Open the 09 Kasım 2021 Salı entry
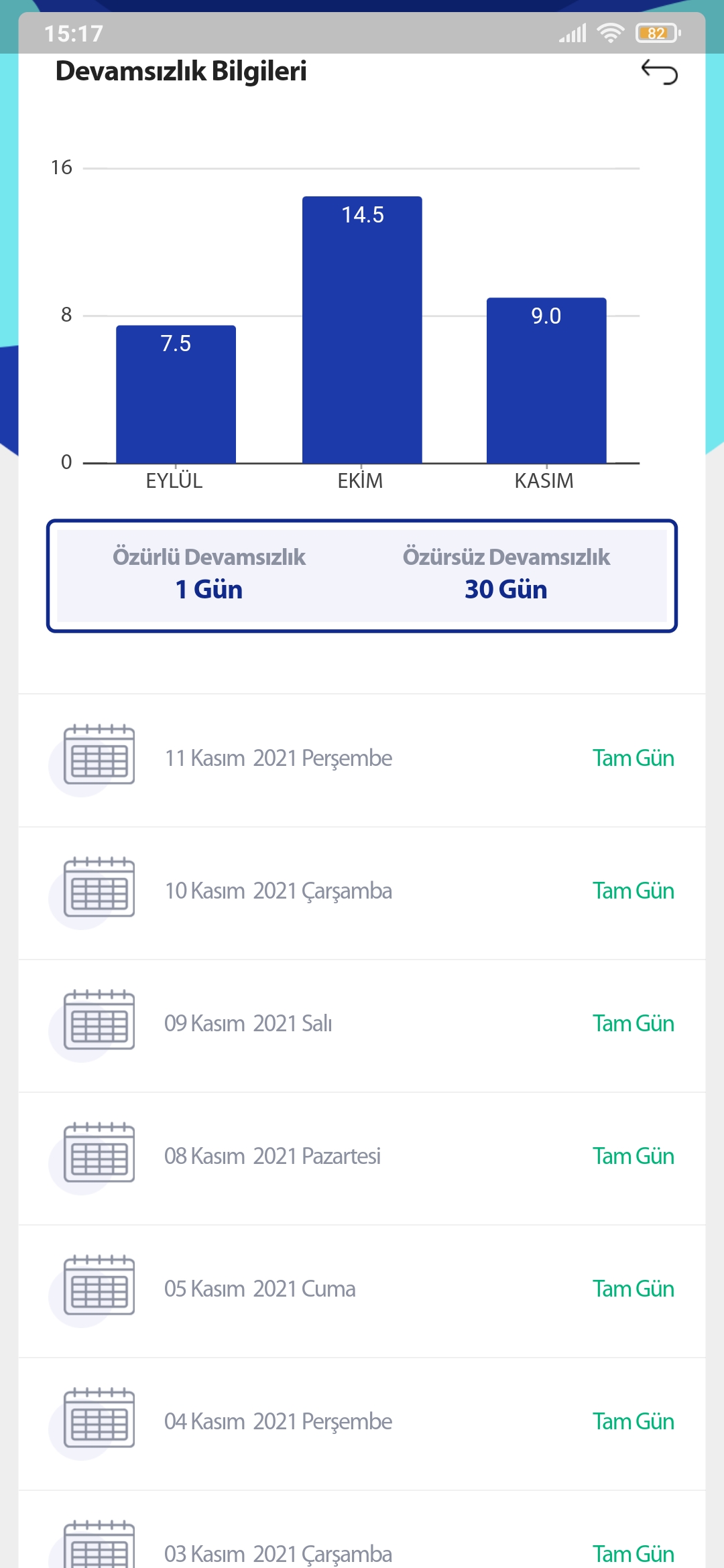724x1568 pixels. 362,1026
